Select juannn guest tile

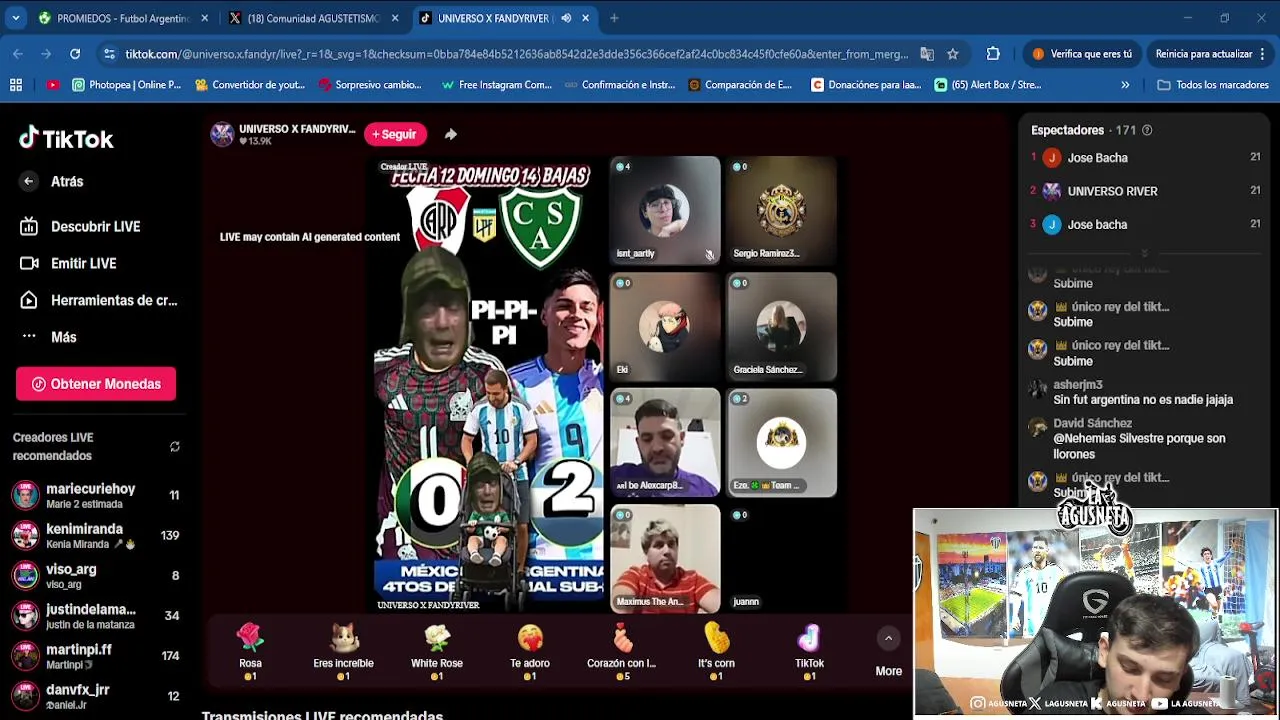(x=782, y=558)
